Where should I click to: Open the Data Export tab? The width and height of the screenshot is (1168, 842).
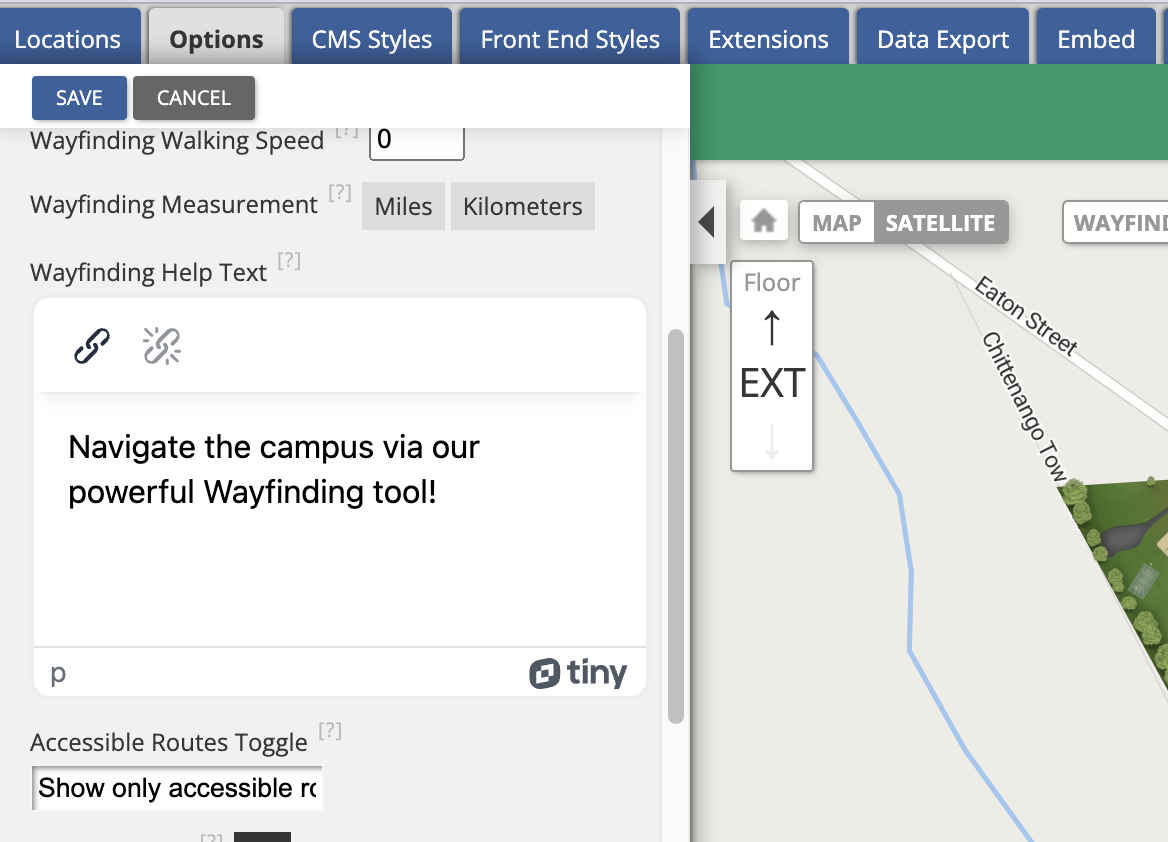(x=943, y=40)
